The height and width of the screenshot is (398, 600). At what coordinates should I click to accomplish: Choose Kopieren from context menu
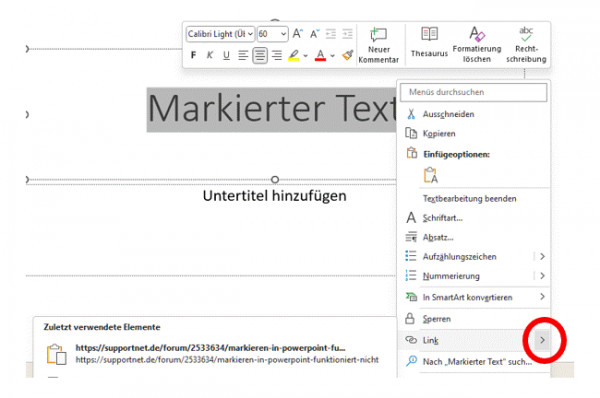point(474,134)
